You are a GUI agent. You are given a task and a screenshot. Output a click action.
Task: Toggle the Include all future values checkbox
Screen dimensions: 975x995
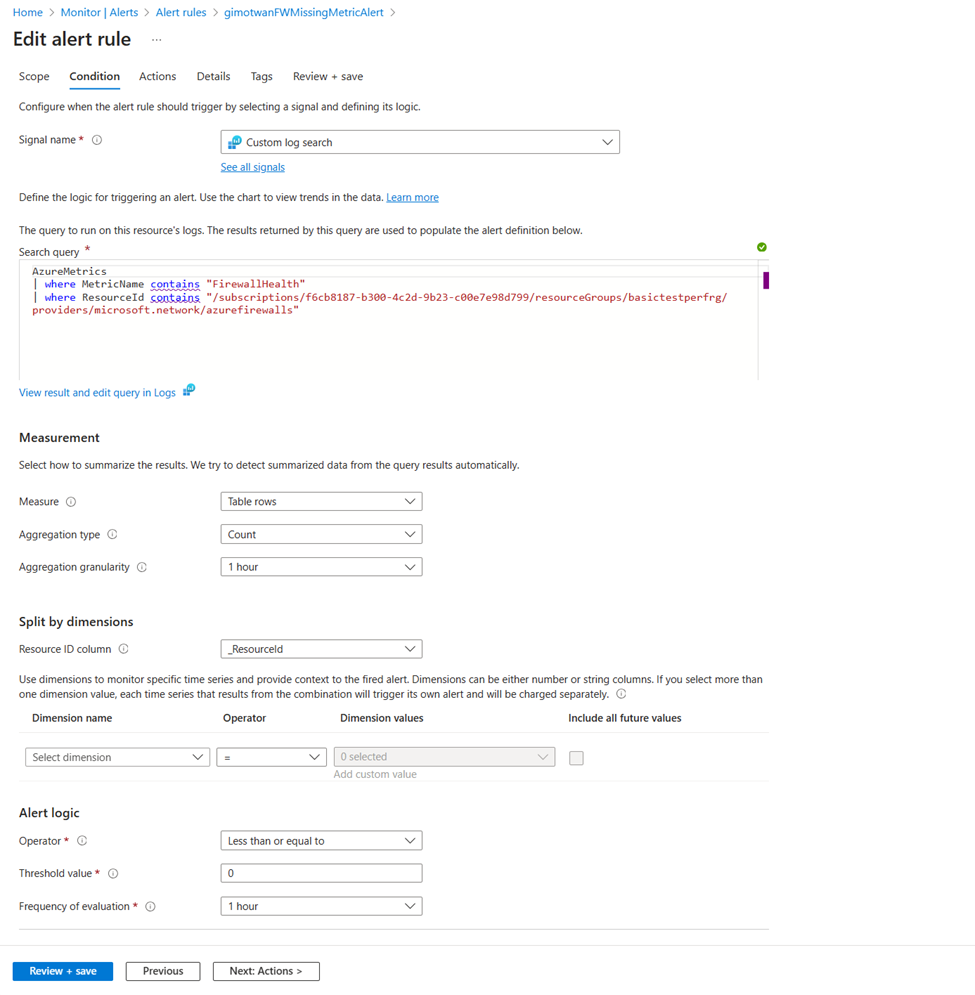click(576, 758)
